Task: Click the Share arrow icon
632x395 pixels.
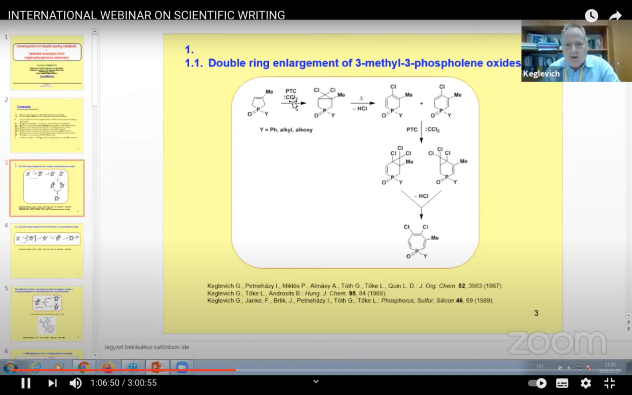Action: click(615, 15)
